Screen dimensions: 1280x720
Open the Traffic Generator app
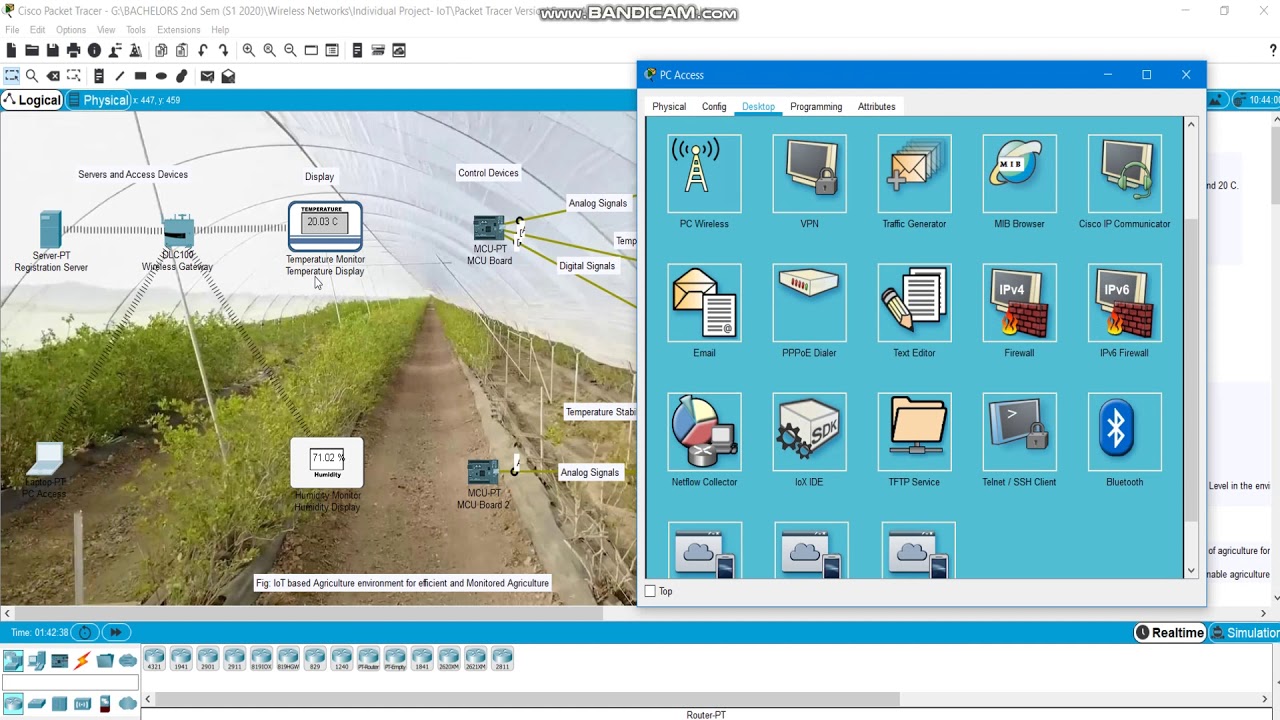tap(914, 173)
